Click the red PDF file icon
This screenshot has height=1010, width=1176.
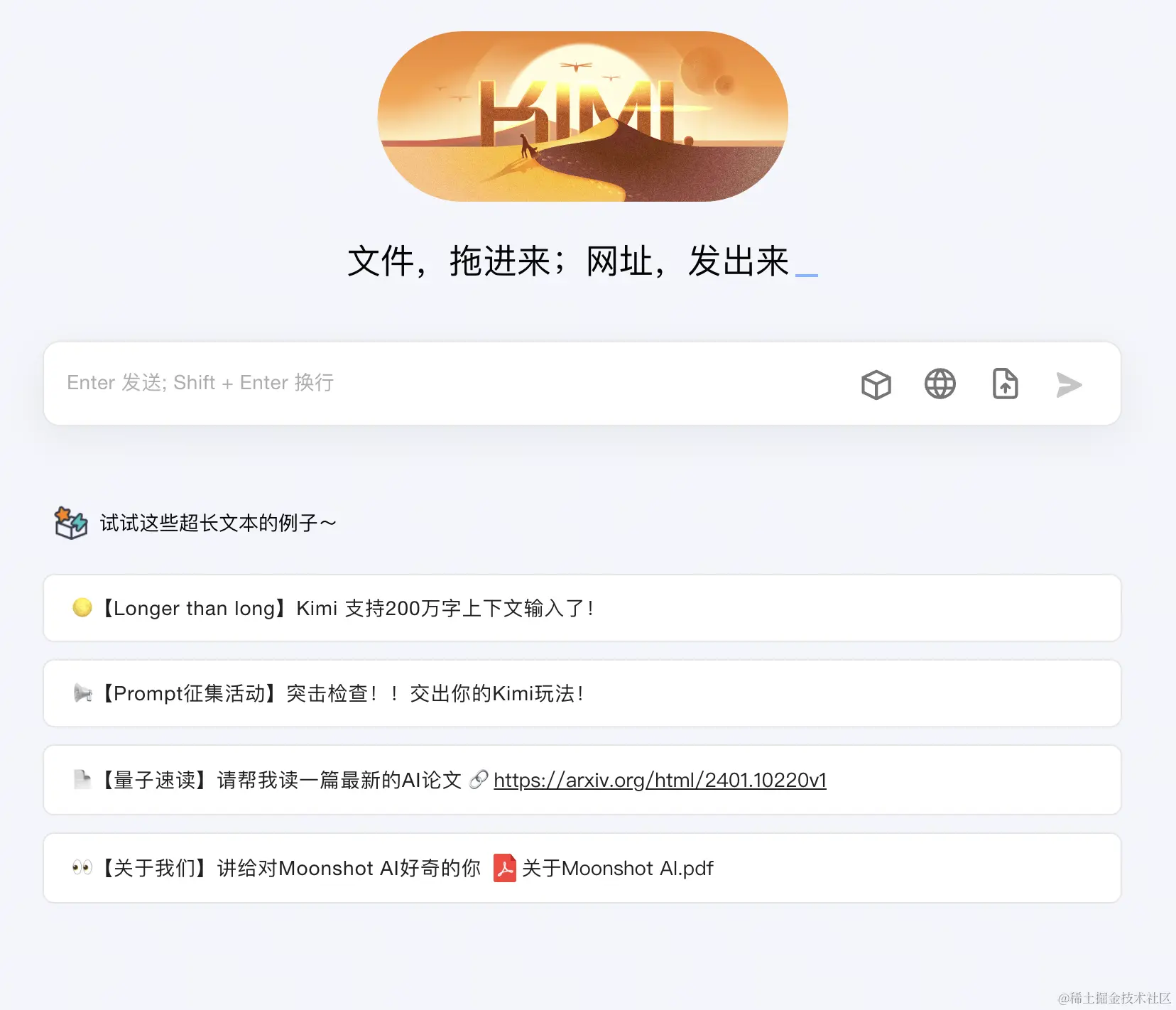[505, 868]
